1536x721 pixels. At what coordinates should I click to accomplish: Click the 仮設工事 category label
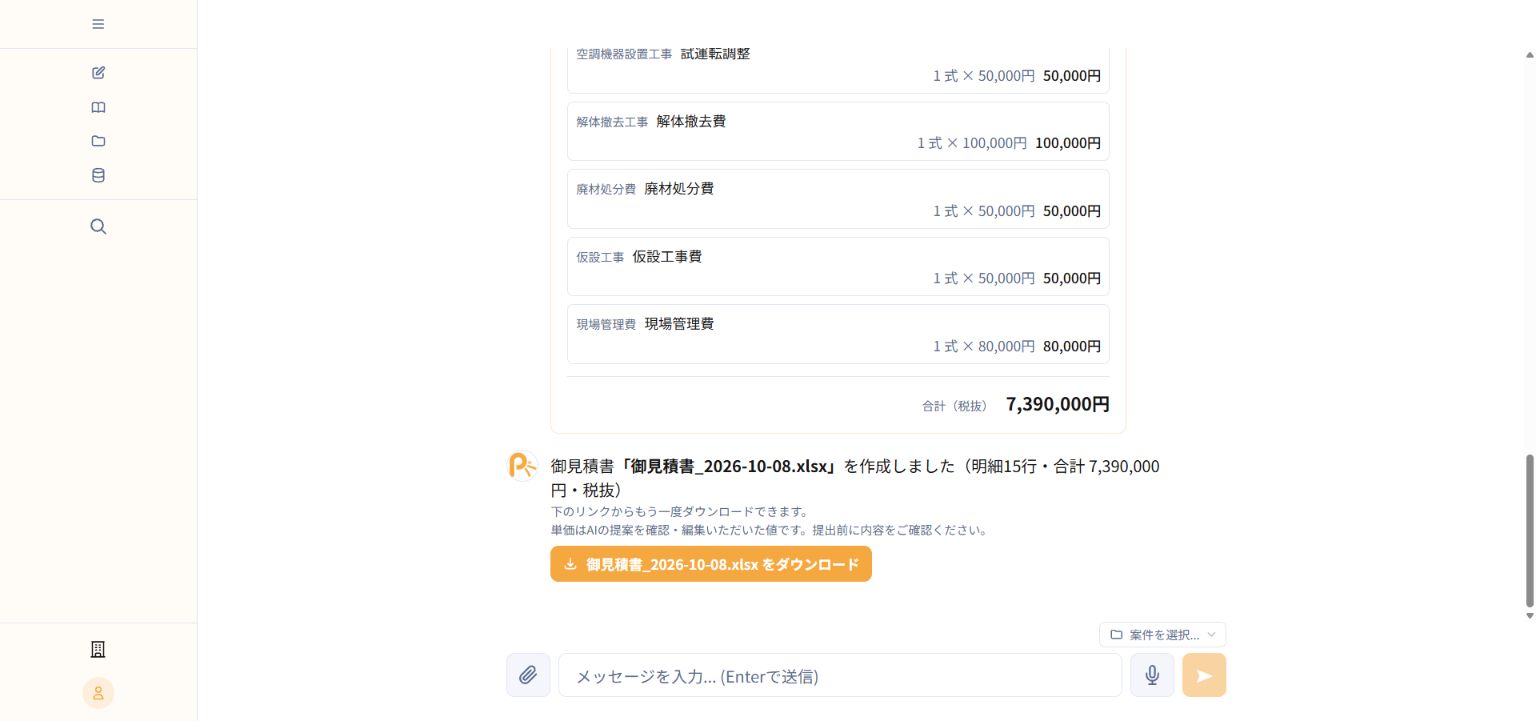click(x=600, y=257)
